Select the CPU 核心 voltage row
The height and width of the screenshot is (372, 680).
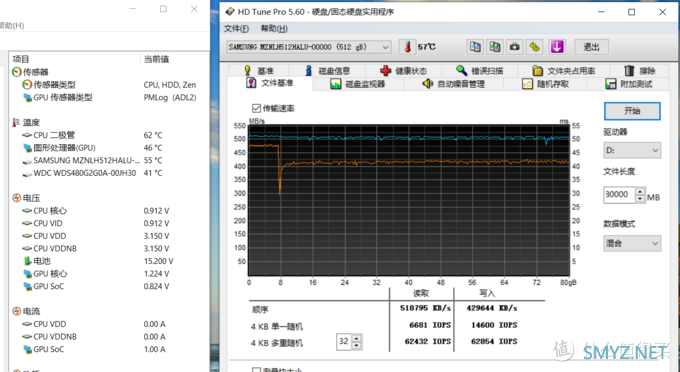(110, 211)
